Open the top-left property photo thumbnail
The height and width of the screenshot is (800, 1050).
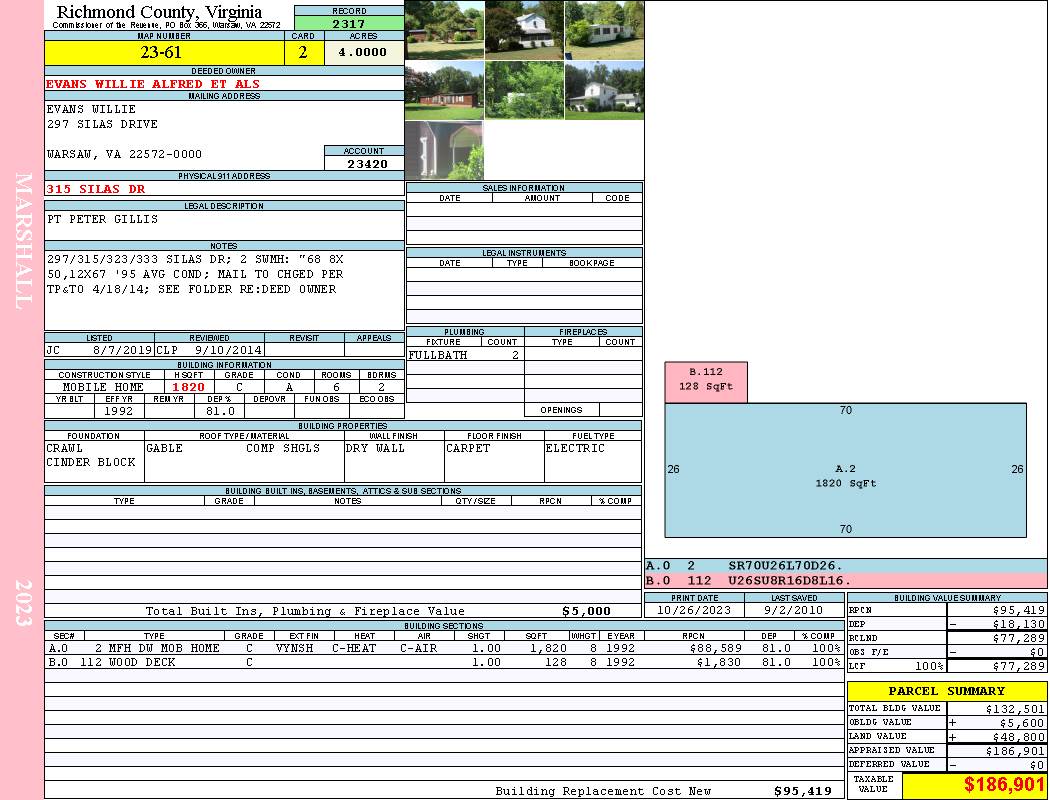coord(444,30)
